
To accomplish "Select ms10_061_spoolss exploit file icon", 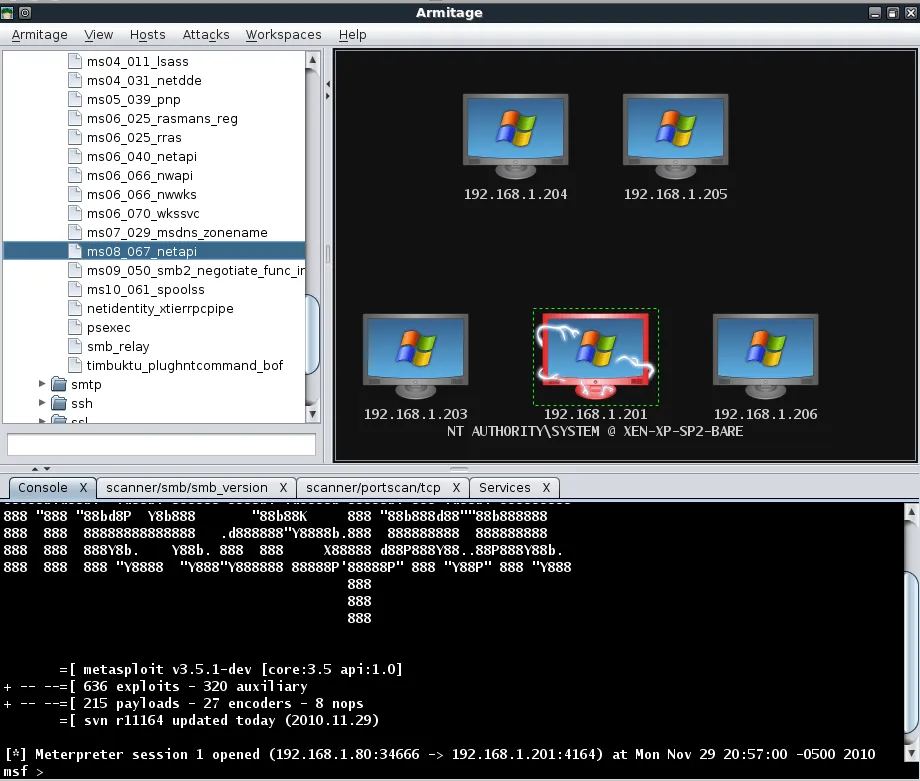I will tap(75, 289).
